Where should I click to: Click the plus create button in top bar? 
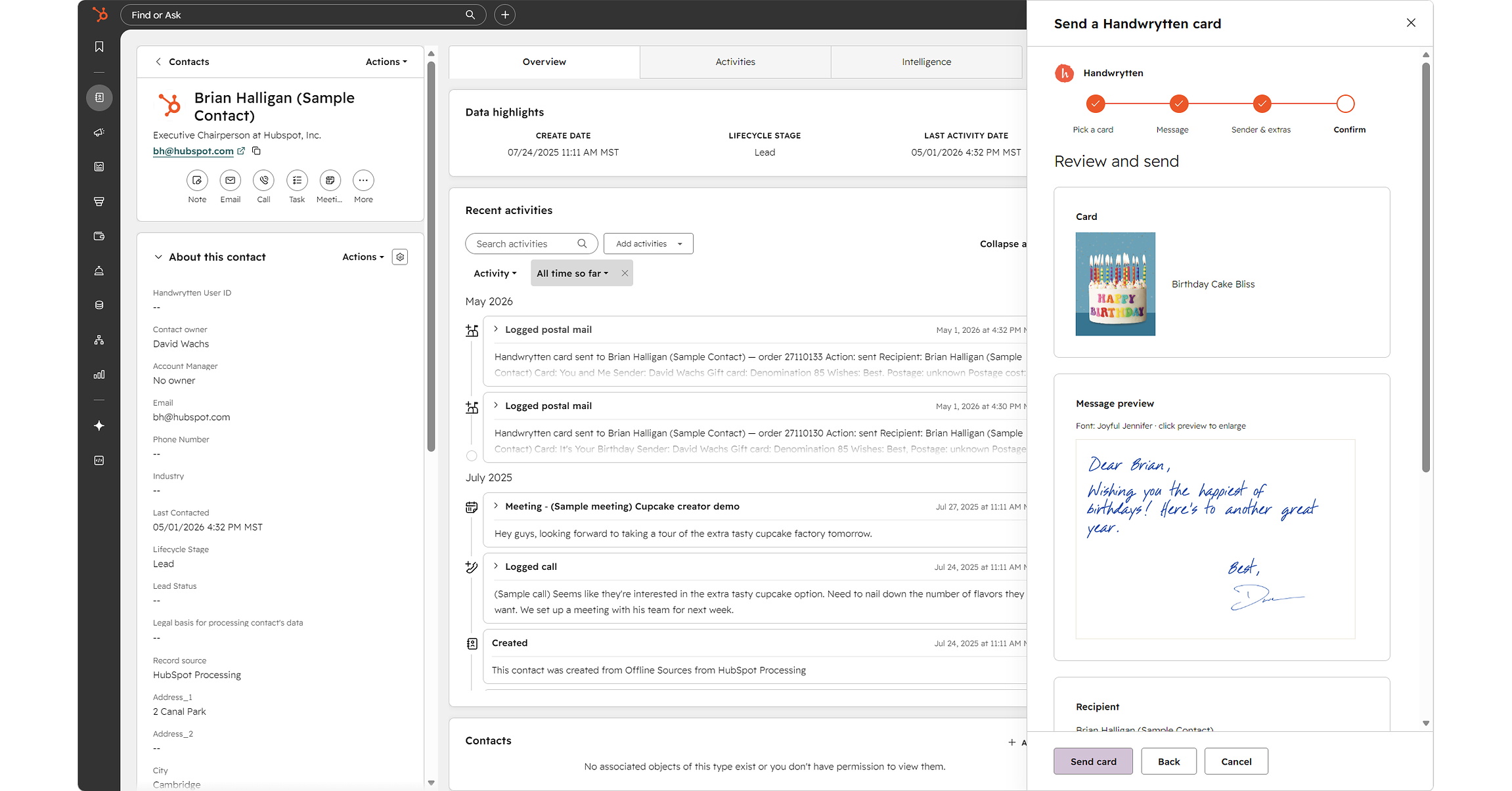tap(504, 14)
